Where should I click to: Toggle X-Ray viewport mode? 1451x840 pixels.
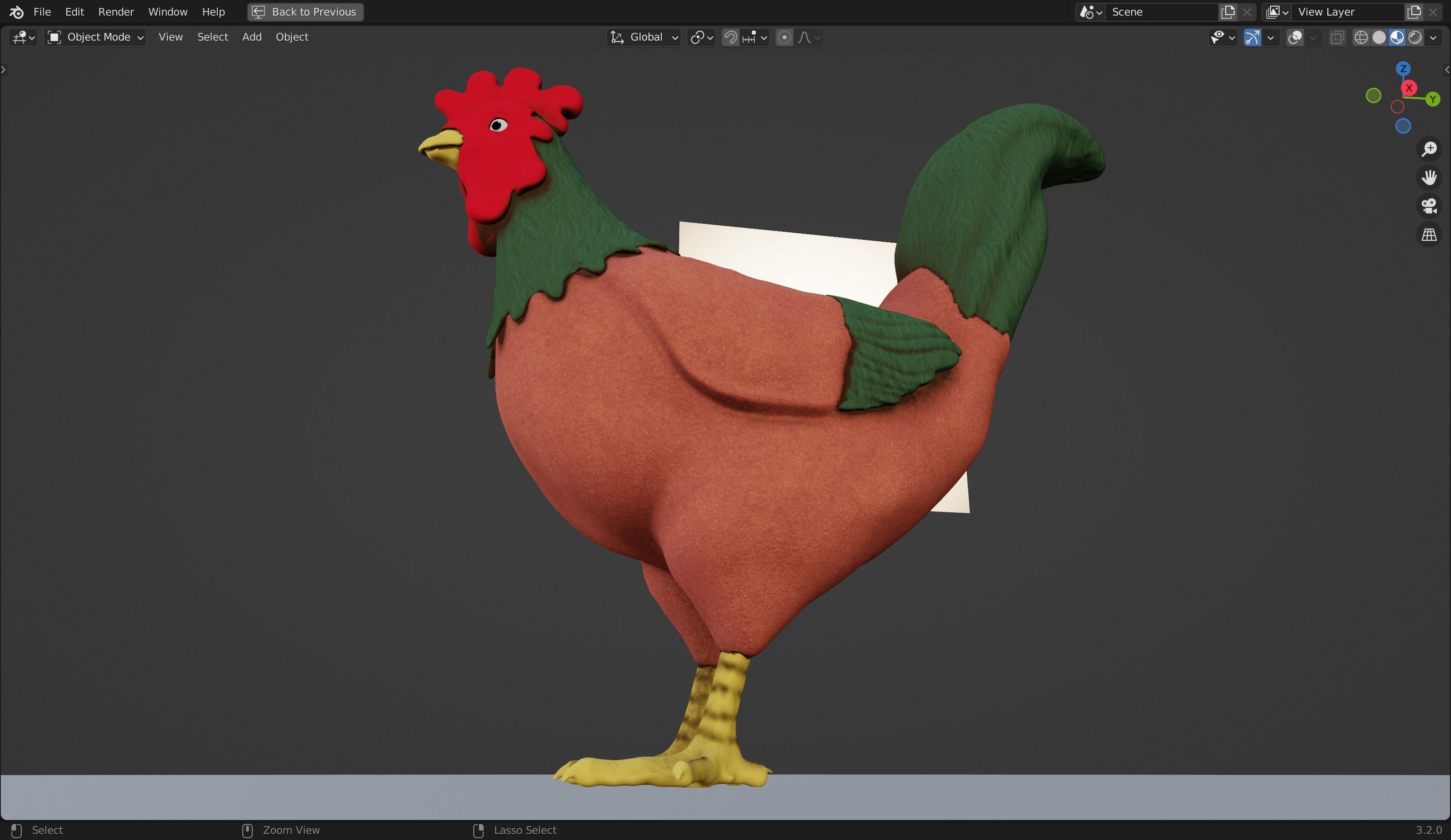[1337, 37]
